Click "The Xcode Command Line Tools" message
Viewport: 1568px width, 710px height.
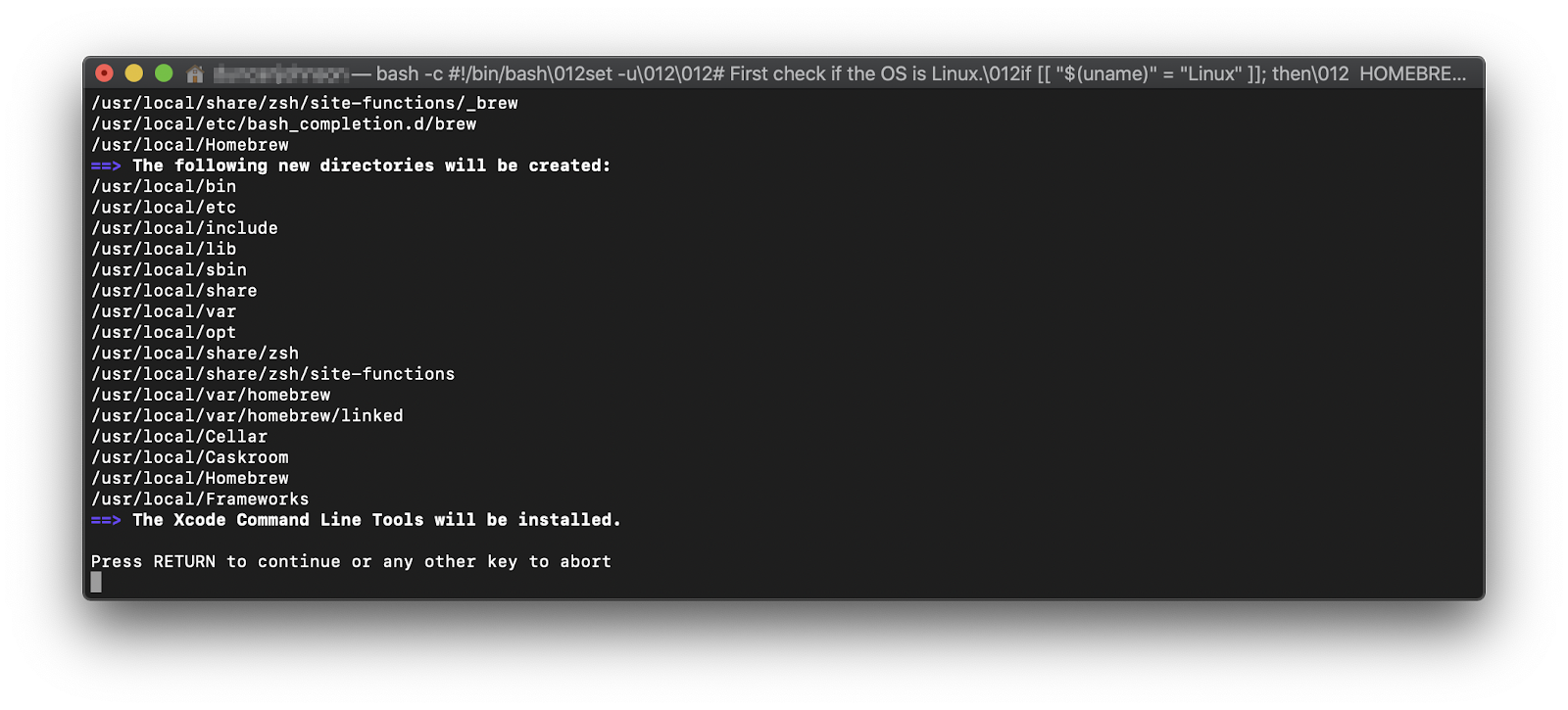376,520
